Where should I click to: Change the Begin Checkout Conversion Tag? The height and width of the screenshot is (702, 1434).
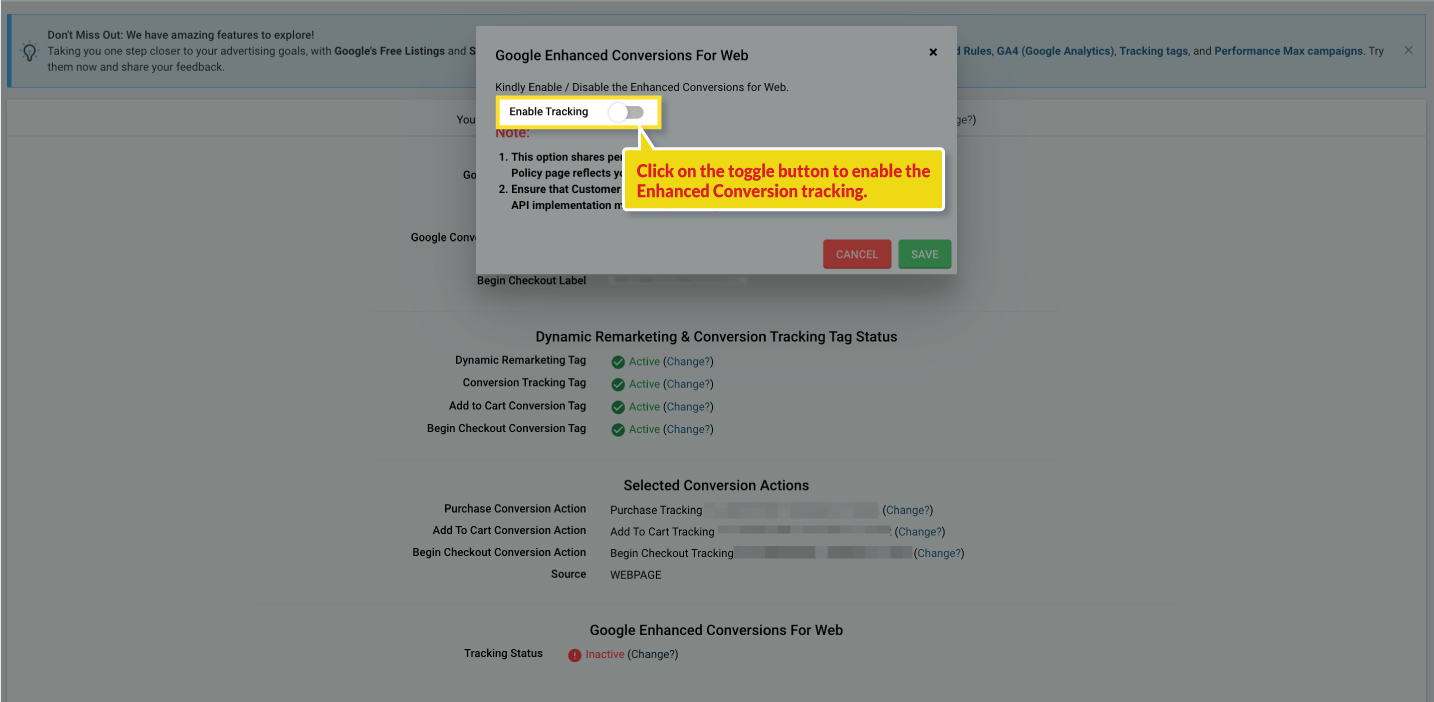click(x=688, y=429)
